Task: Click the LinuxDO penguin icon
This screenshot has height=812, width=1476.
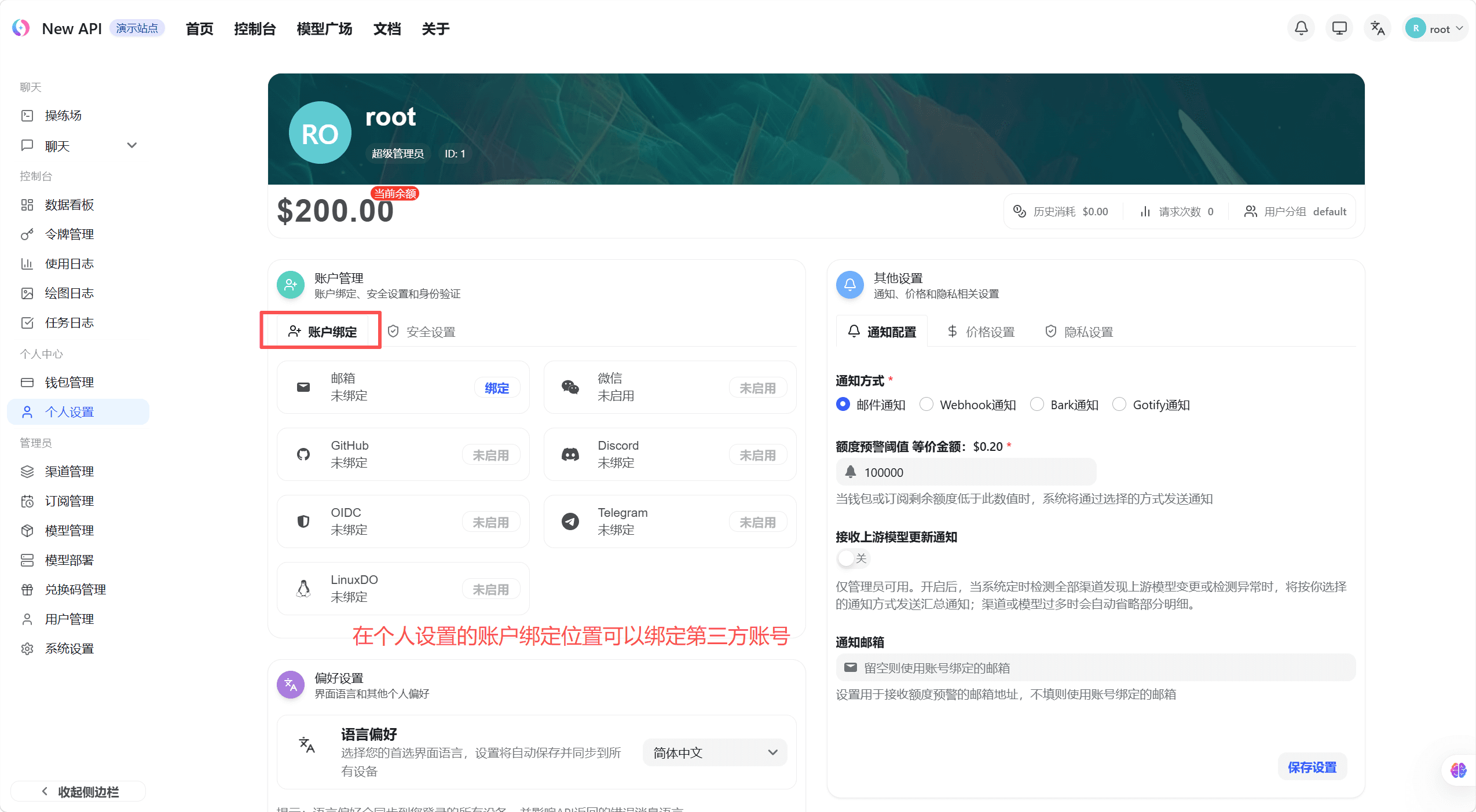Action: click(302, 588)
